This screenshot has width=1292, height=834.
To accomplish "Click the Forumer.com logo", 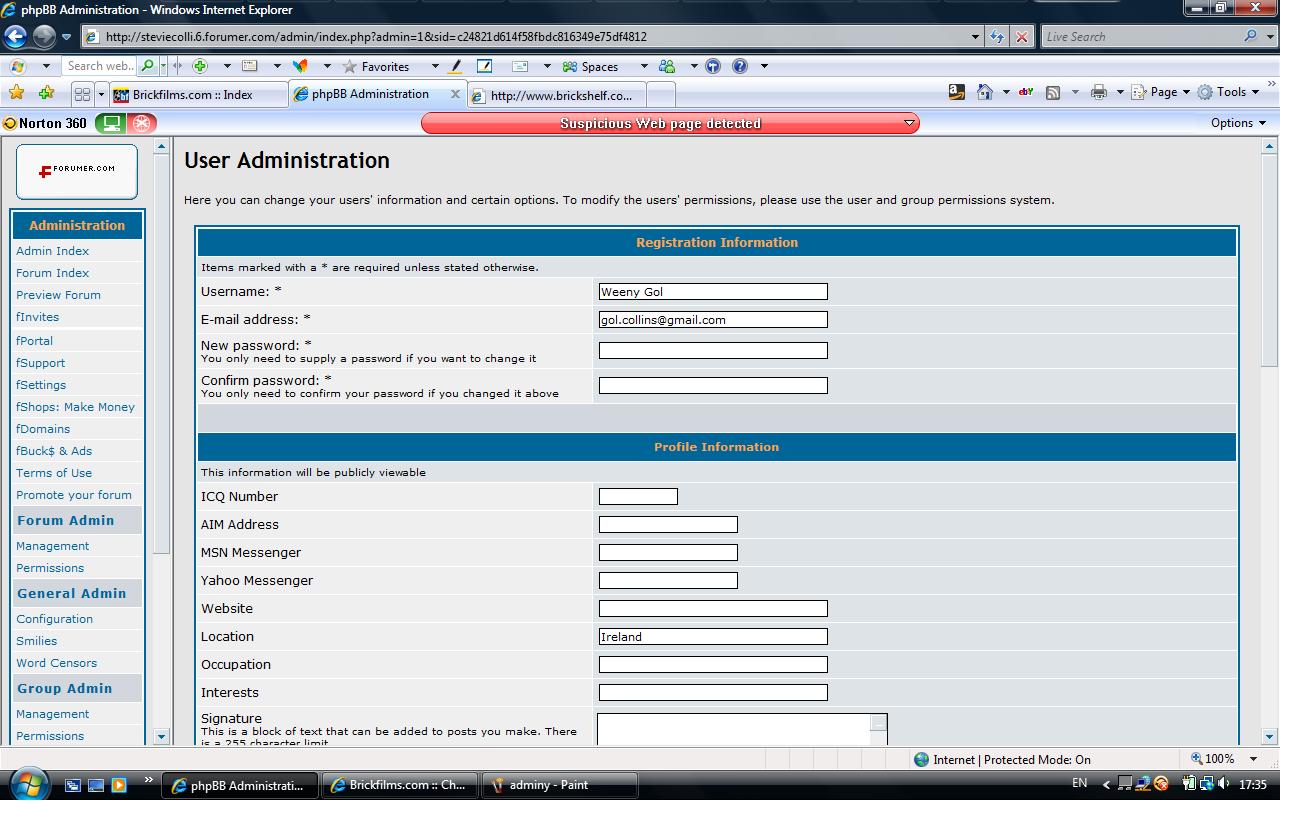I will coord(77,170).
